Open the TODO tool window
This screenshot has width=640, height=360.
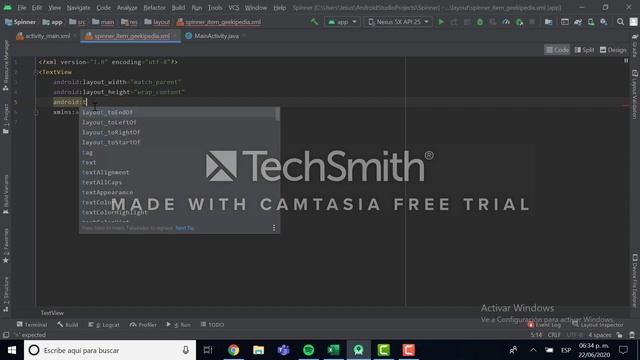[212, 324]
